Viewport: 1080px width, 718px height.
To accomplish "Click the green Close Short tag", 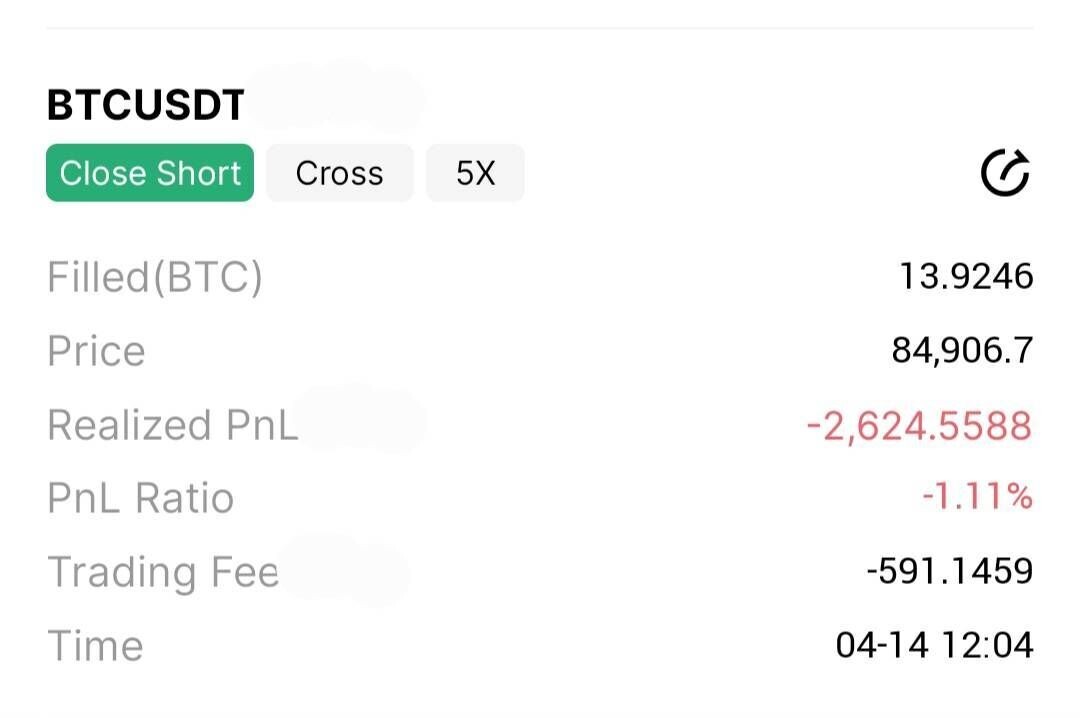I will (x=150, y=173).
